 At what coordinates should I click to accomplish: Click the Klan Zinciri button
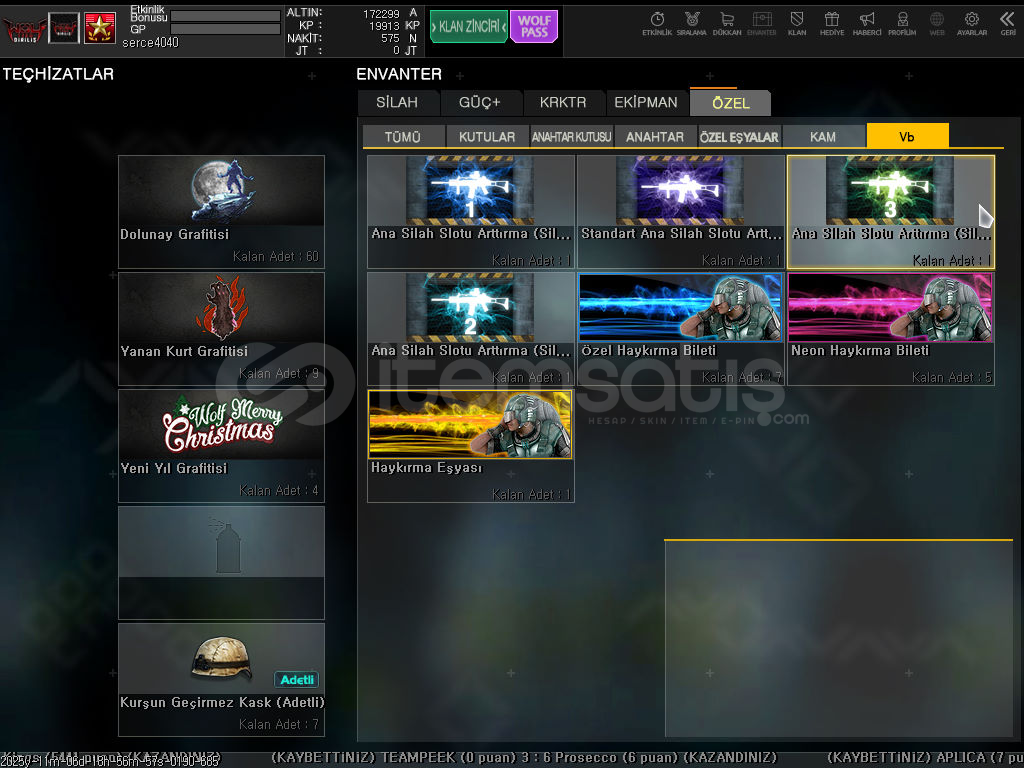[x=468, y=27]
